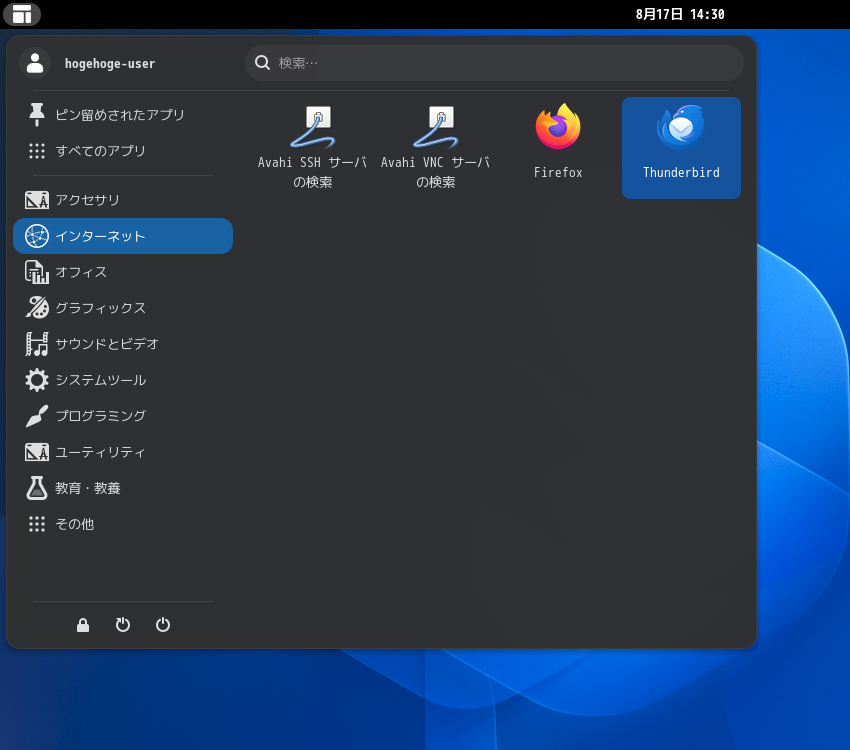Select the アクセサリ category

[123, 200]
